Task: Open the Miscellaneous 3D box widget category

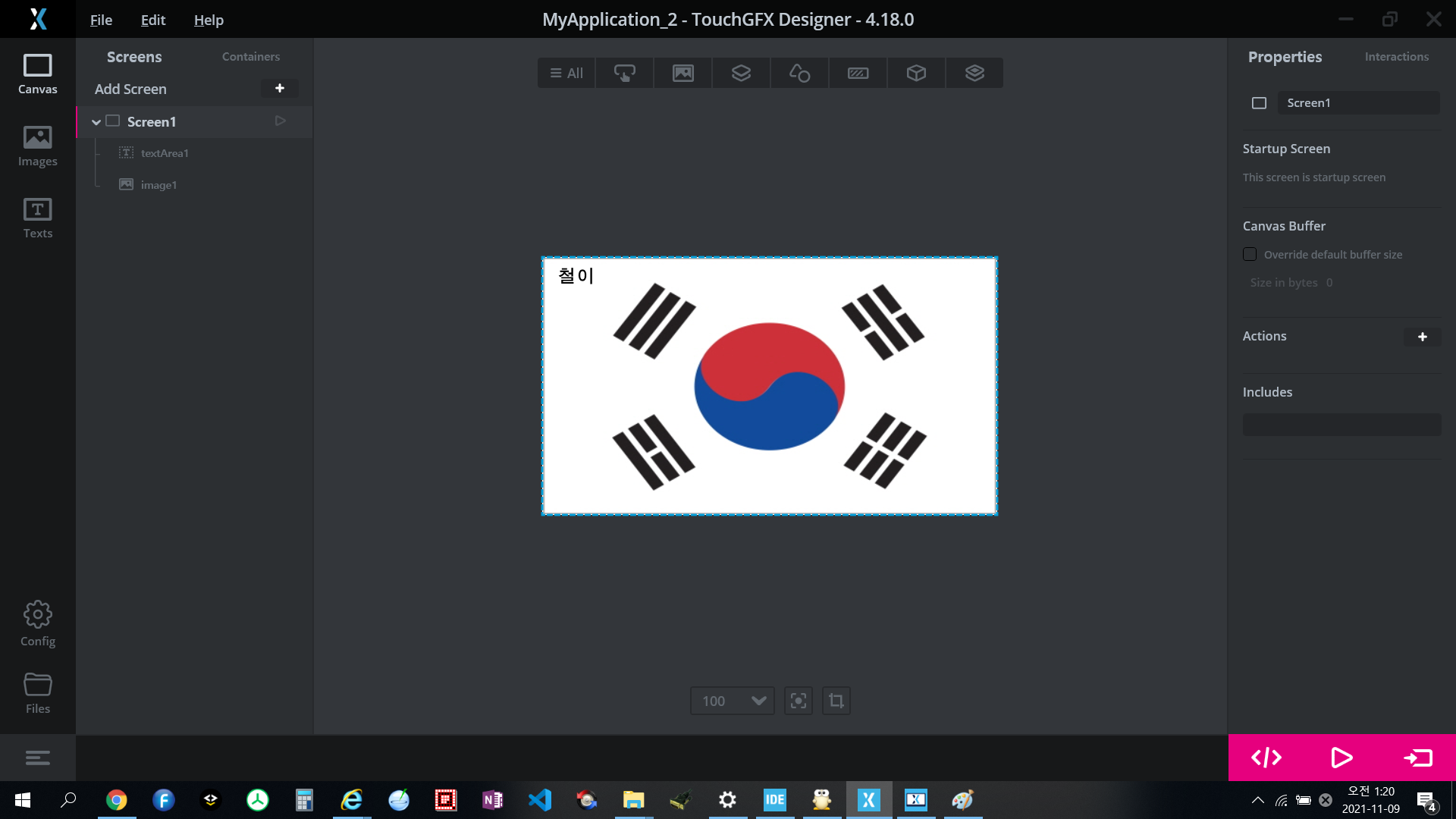Action: pyautogui.click(x=916, y=73)
